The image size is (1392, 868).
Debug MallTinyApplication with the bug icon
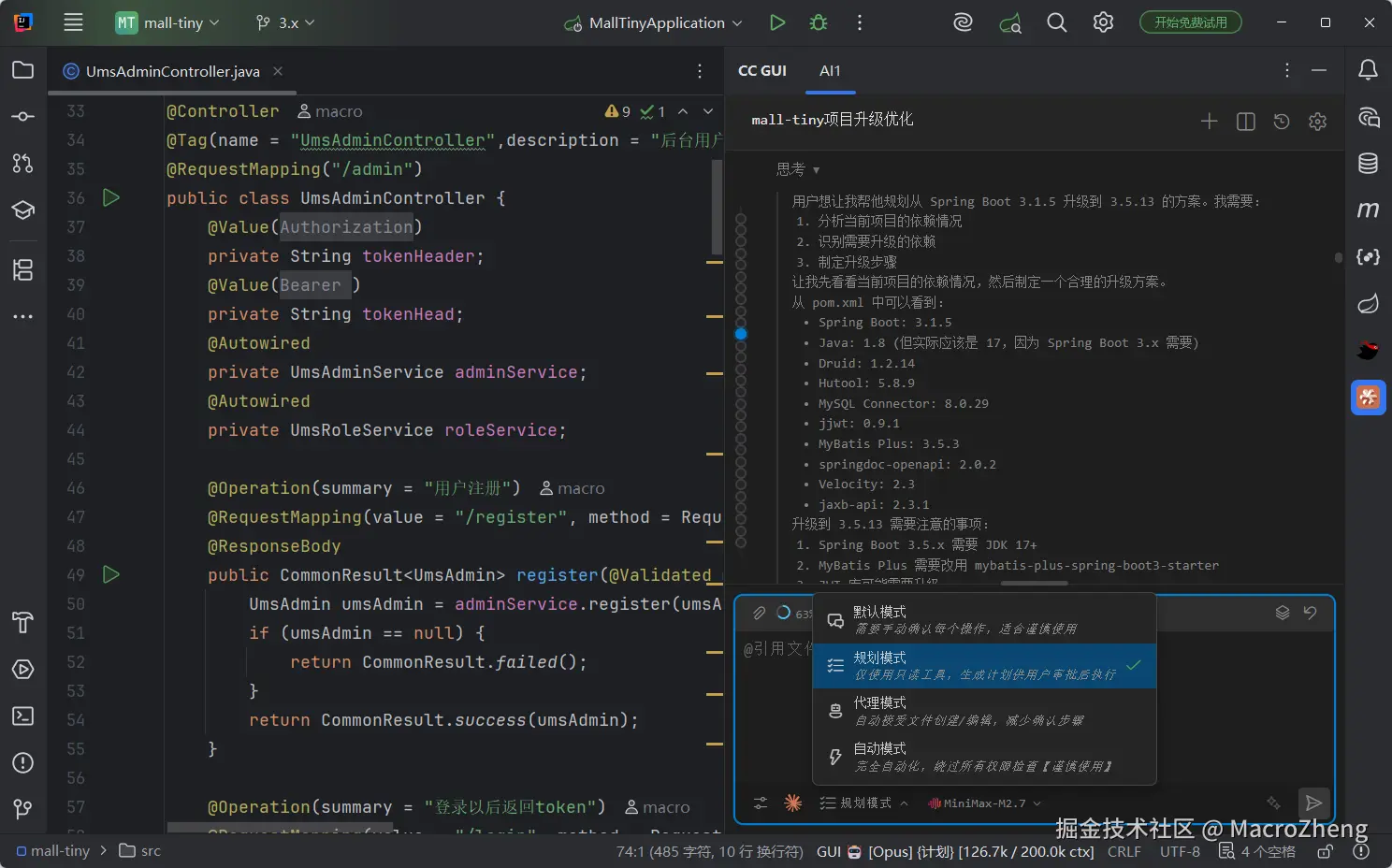click(x=819, y=22)
